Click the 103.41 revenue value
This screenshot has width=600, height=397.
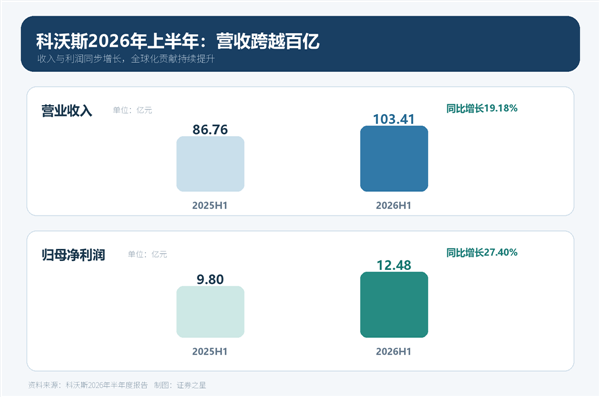point(394,119)
